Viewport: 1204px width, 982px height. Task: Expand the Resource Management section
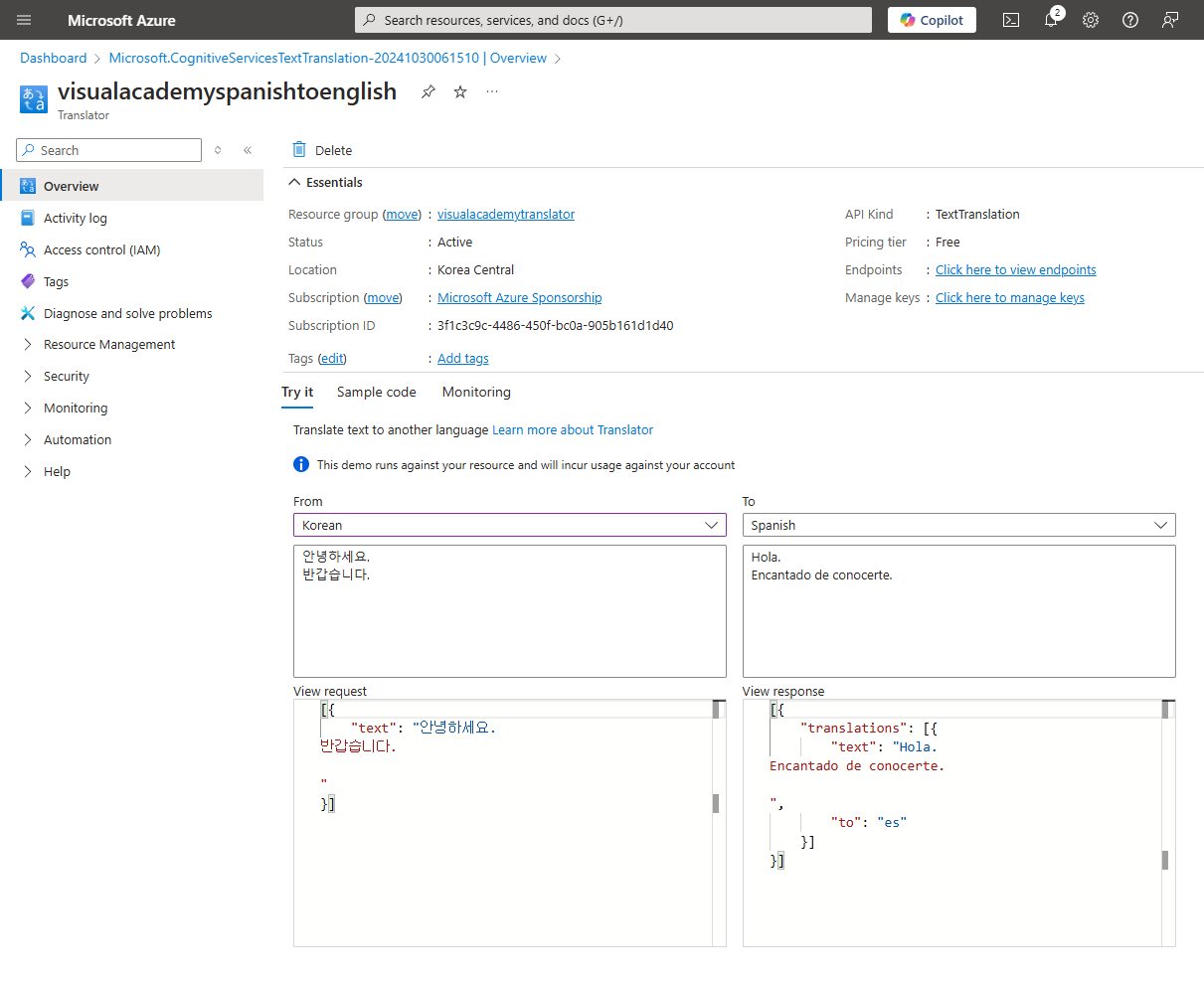click(x=109, y=345)
